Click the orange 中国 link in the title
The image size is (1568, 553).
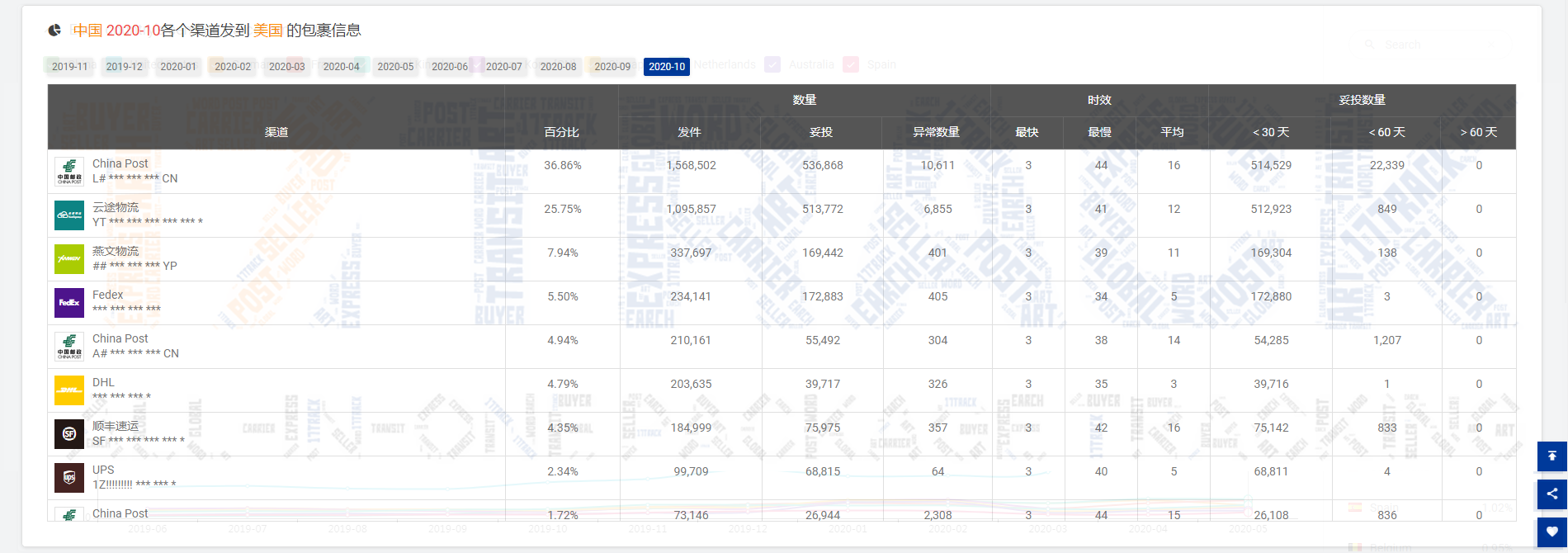point(87,31)
